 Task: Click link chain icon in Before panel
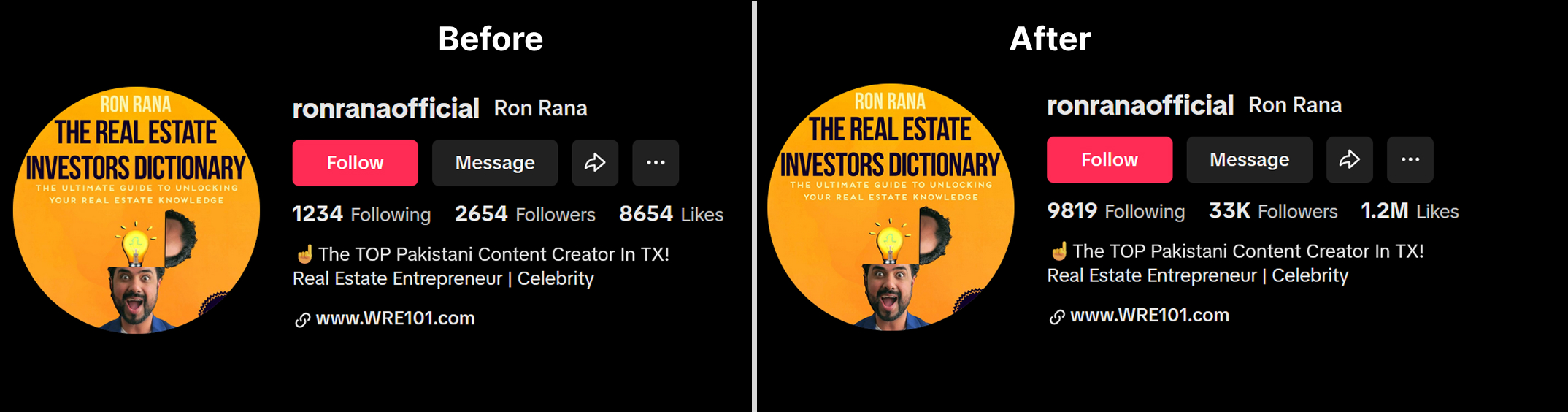[302, 320]
